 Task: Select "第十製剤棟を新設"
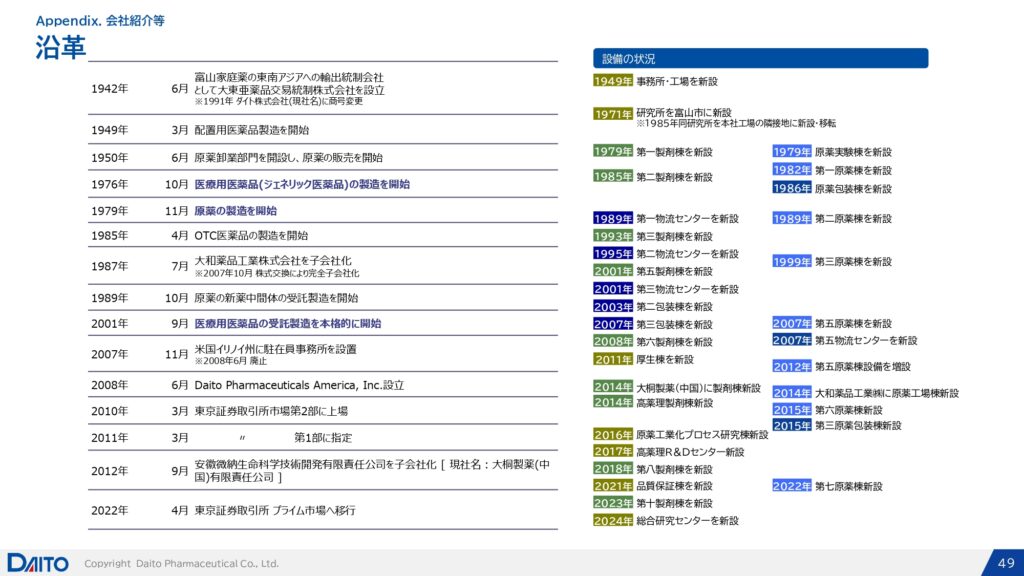pyautogui.click(x=675, y=504)
